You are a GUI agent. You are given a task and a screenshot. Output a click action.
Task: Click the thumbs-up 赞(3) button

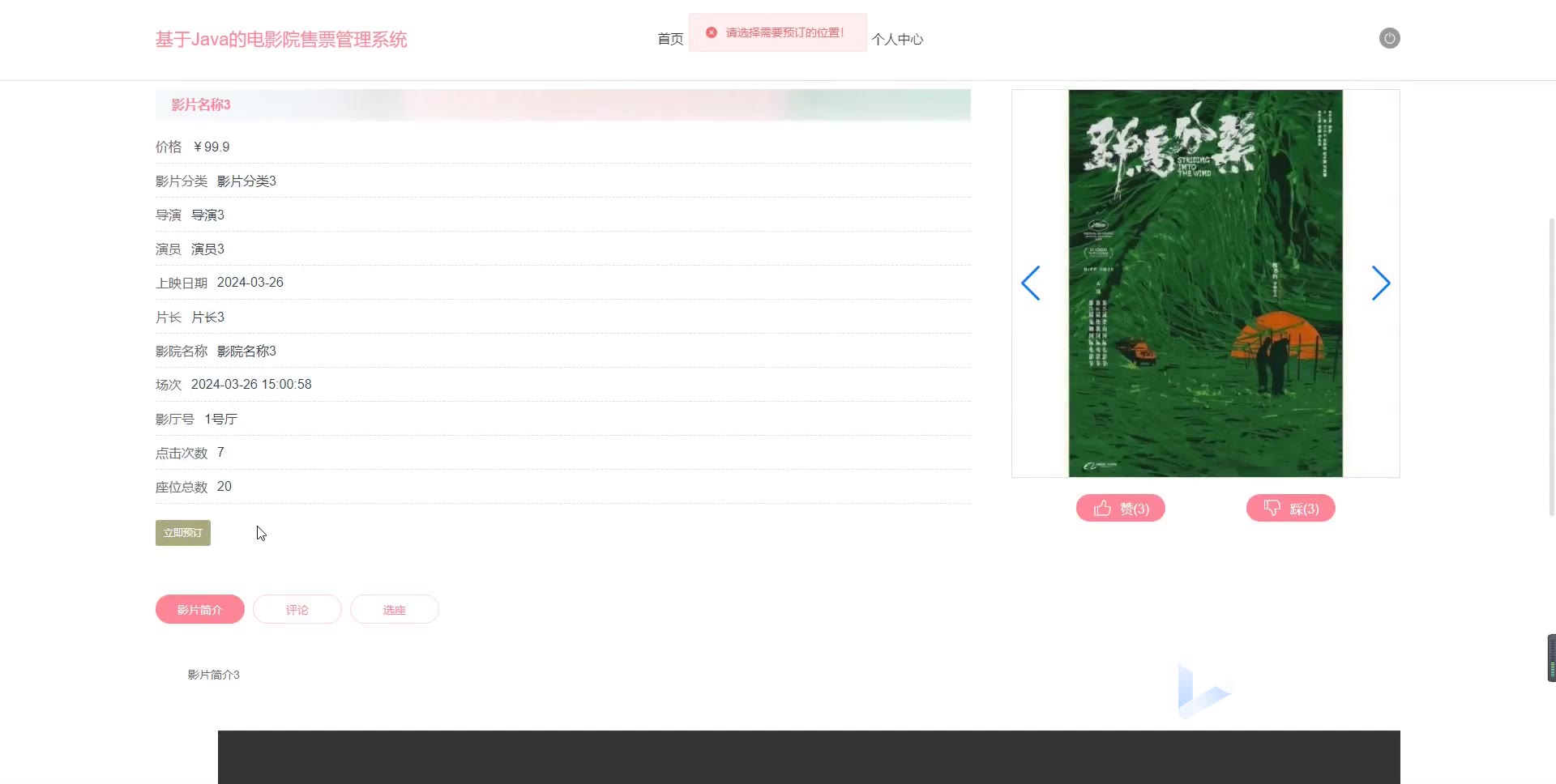(1120, 508)
